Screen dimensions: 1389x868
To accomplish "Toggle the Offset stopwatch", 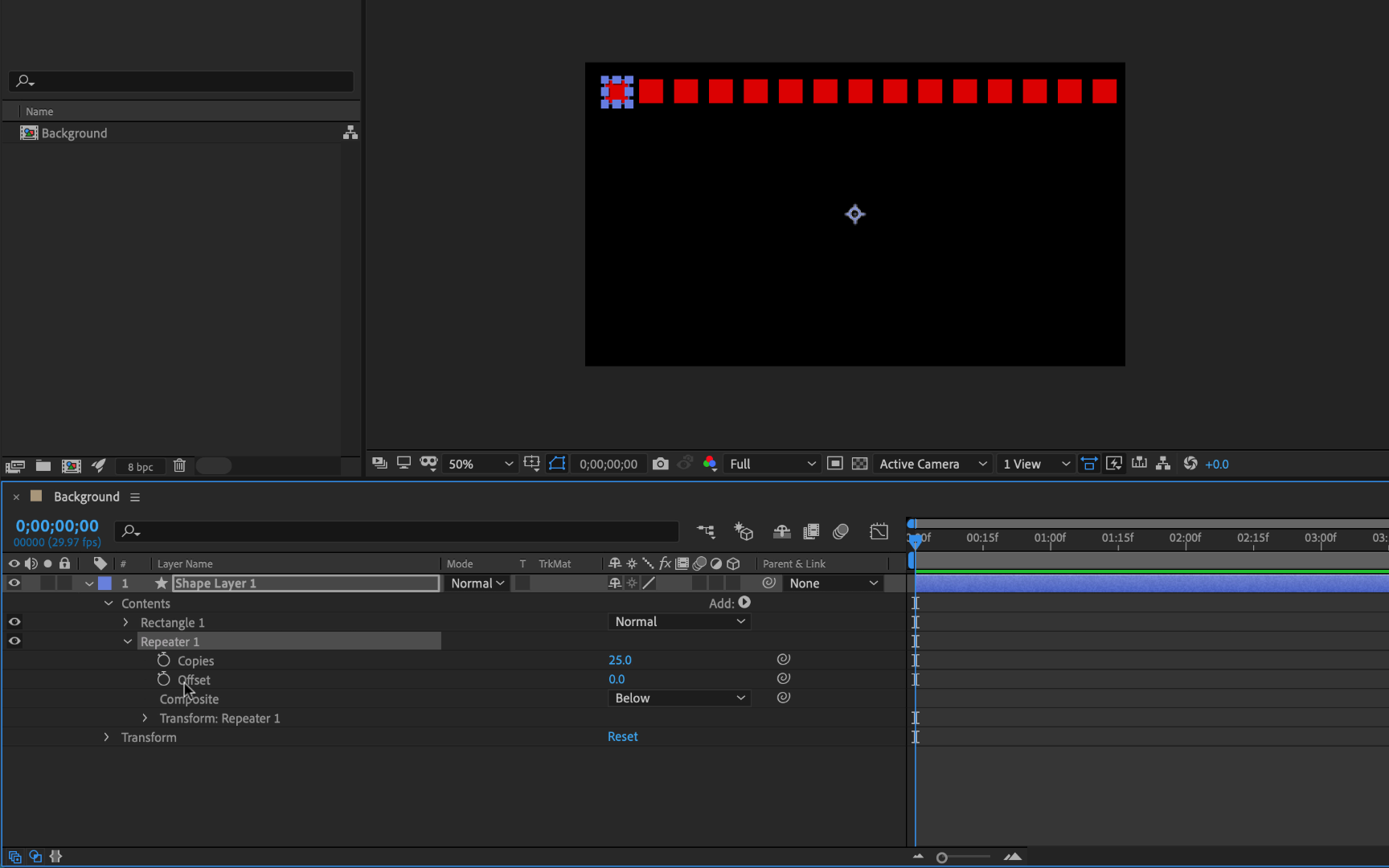I will 164,679.
